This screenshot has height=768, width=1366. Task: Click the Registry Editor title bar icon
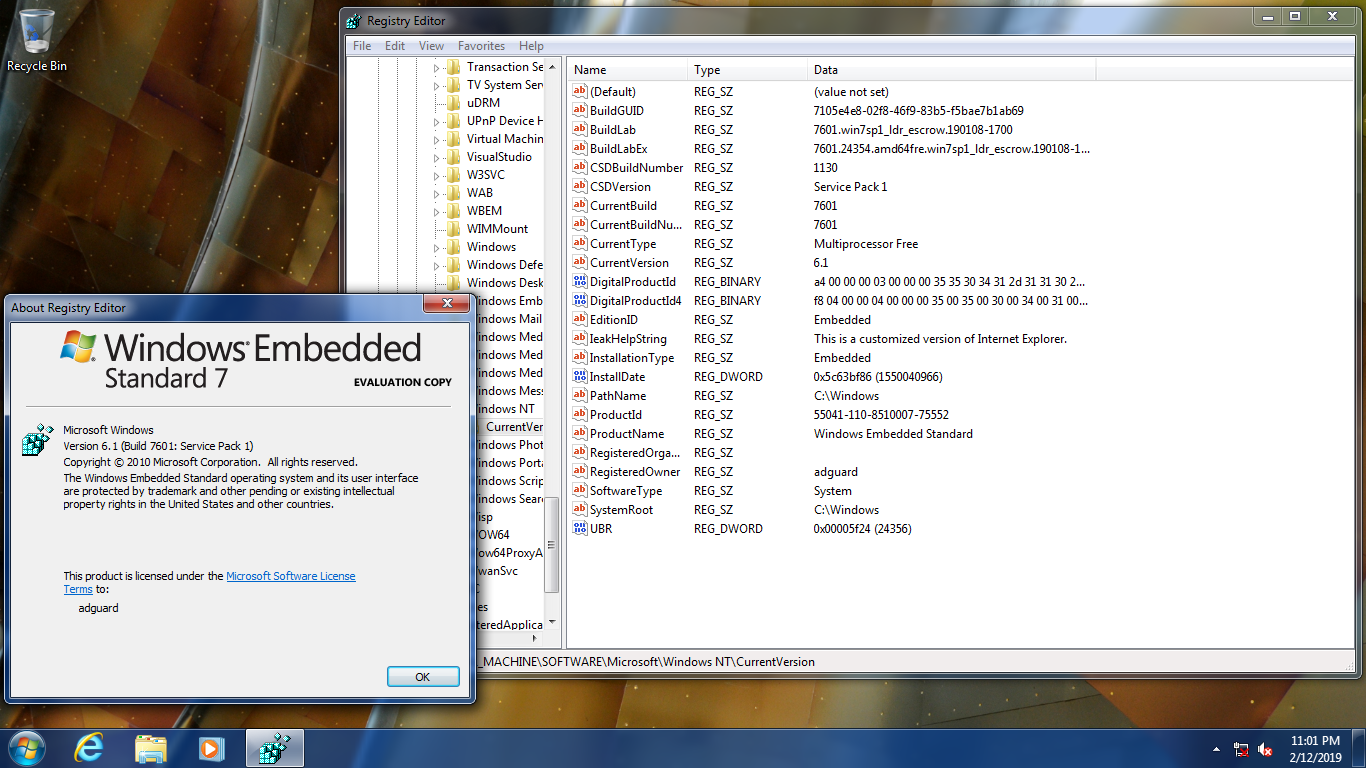(x=353, y=21)
